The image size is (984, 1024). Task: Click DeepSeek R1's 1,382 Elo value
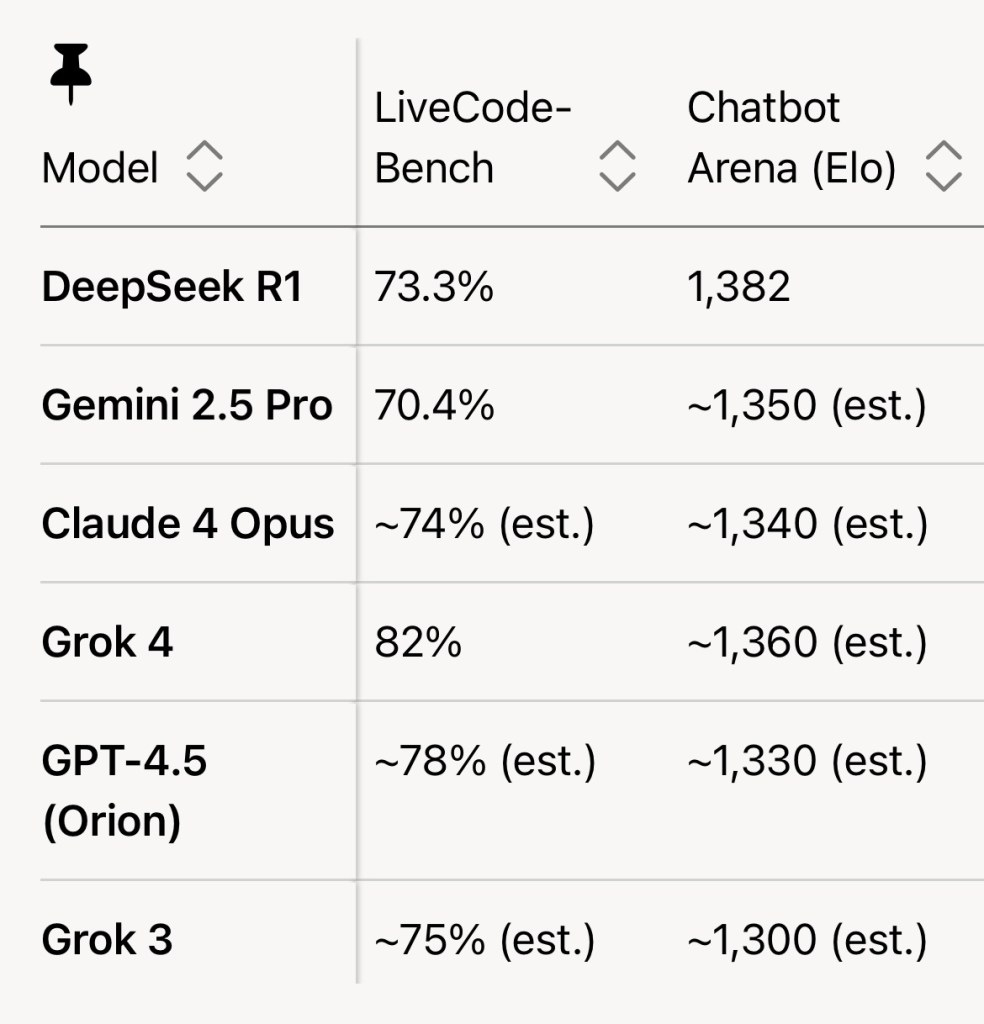(739, 288)
